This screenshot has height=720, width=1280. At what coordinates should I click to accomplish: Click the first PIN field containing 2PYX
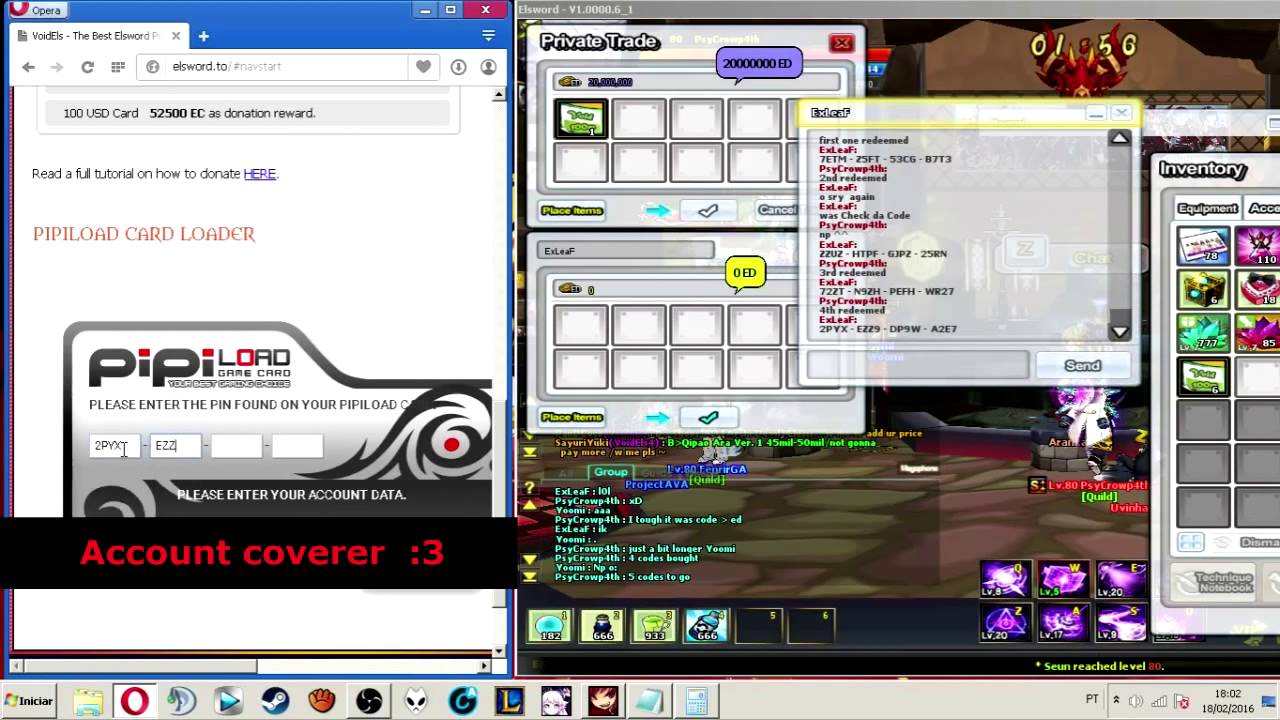coord(115,445)
